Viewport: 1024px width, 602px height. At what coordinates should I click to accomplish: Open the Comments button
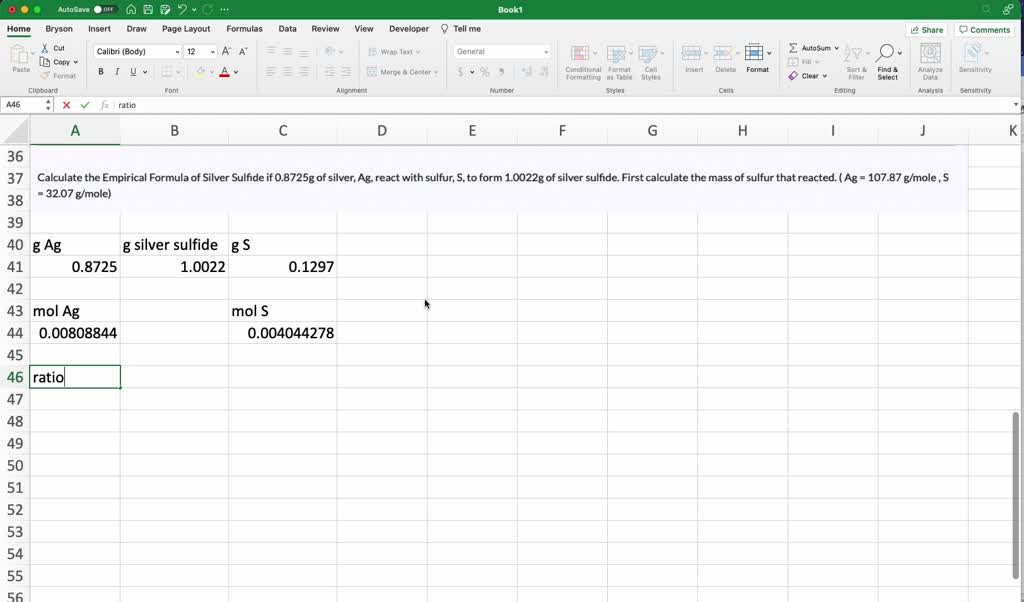tap(984, 30)
